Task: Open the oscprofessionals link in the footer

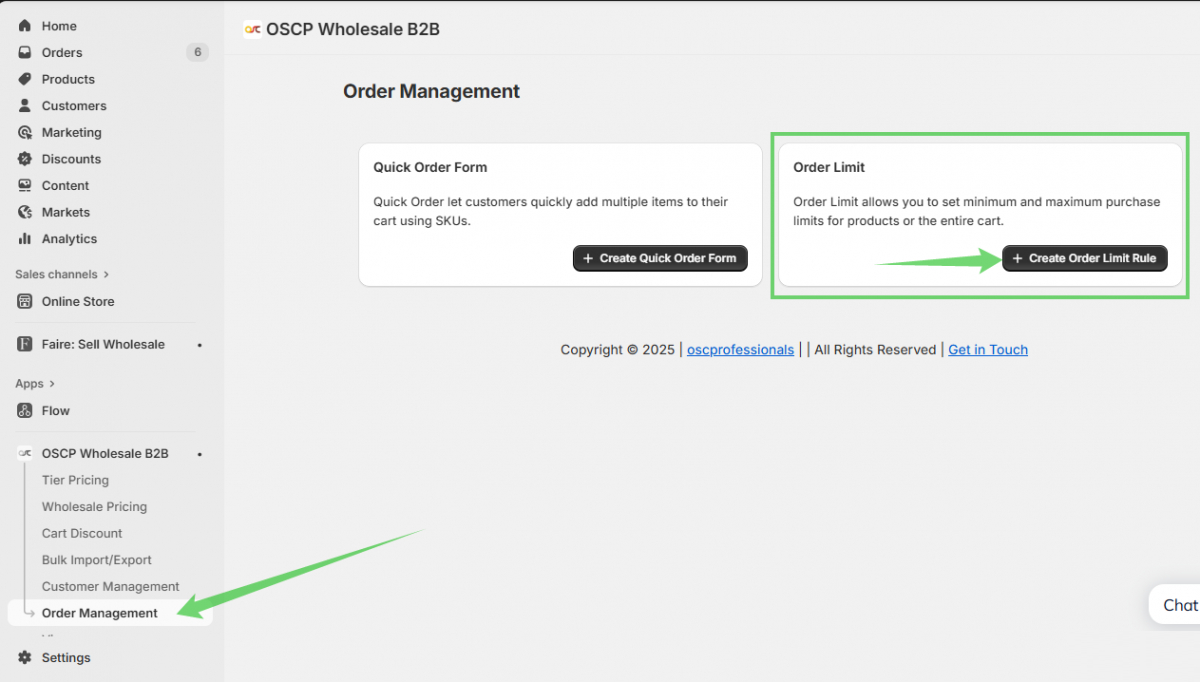Action: tap(740, 349)
